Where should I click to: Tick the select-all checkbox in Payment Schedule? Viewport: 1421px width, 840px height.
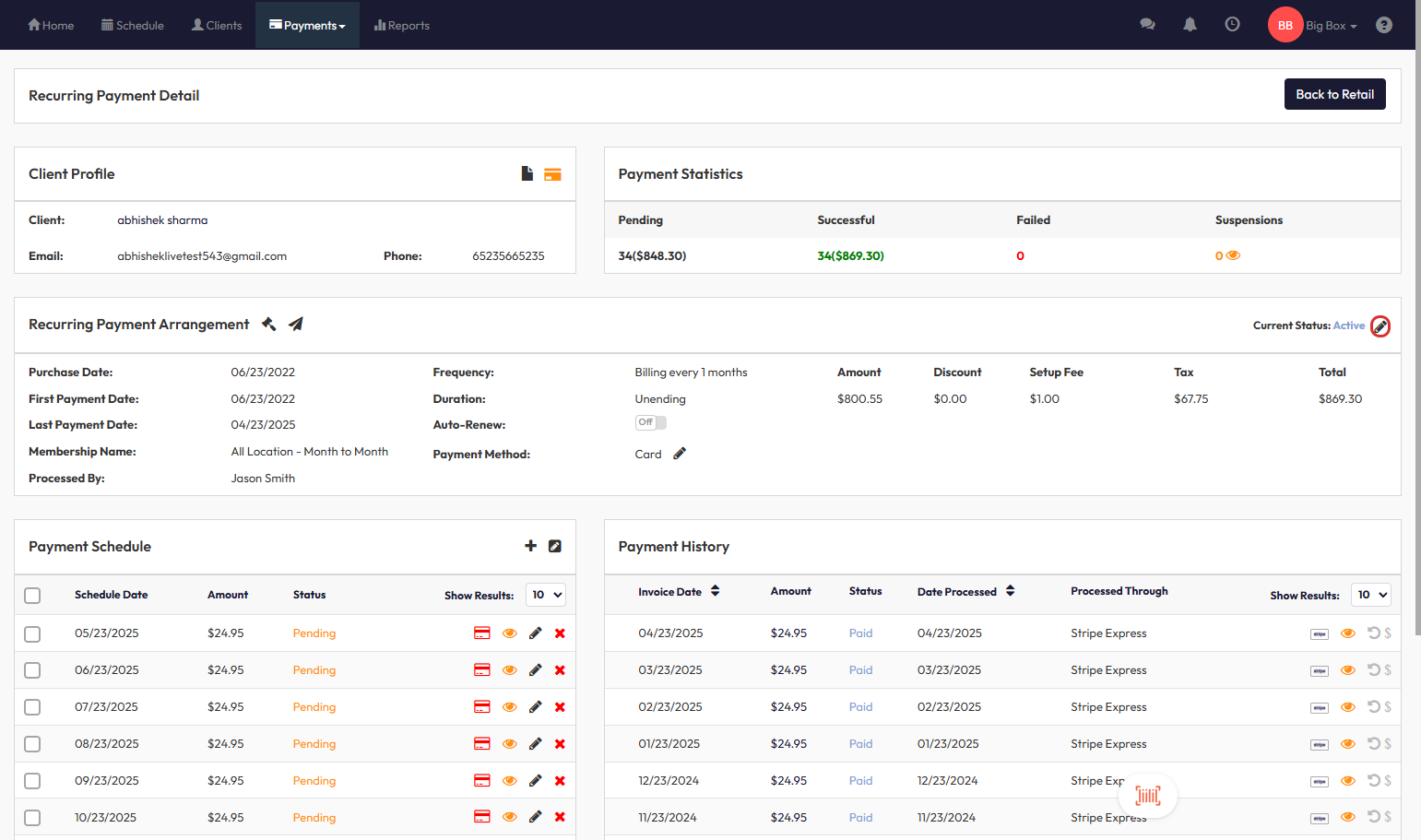(x=32, y=596)
